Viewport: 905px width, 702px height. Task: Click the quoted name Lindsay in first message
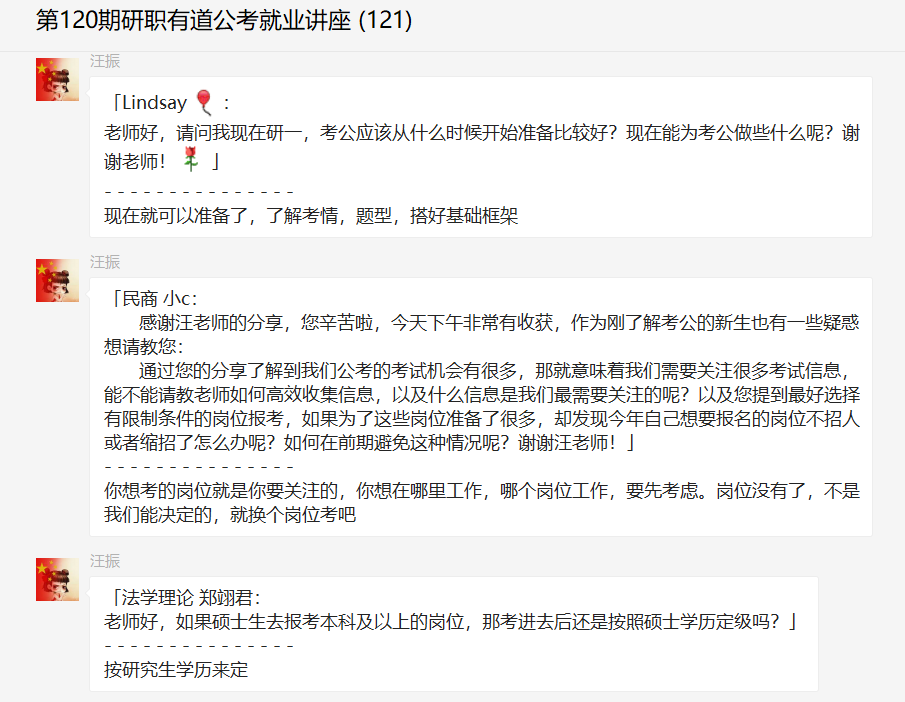pyautogui.click(x=154, y=103)
